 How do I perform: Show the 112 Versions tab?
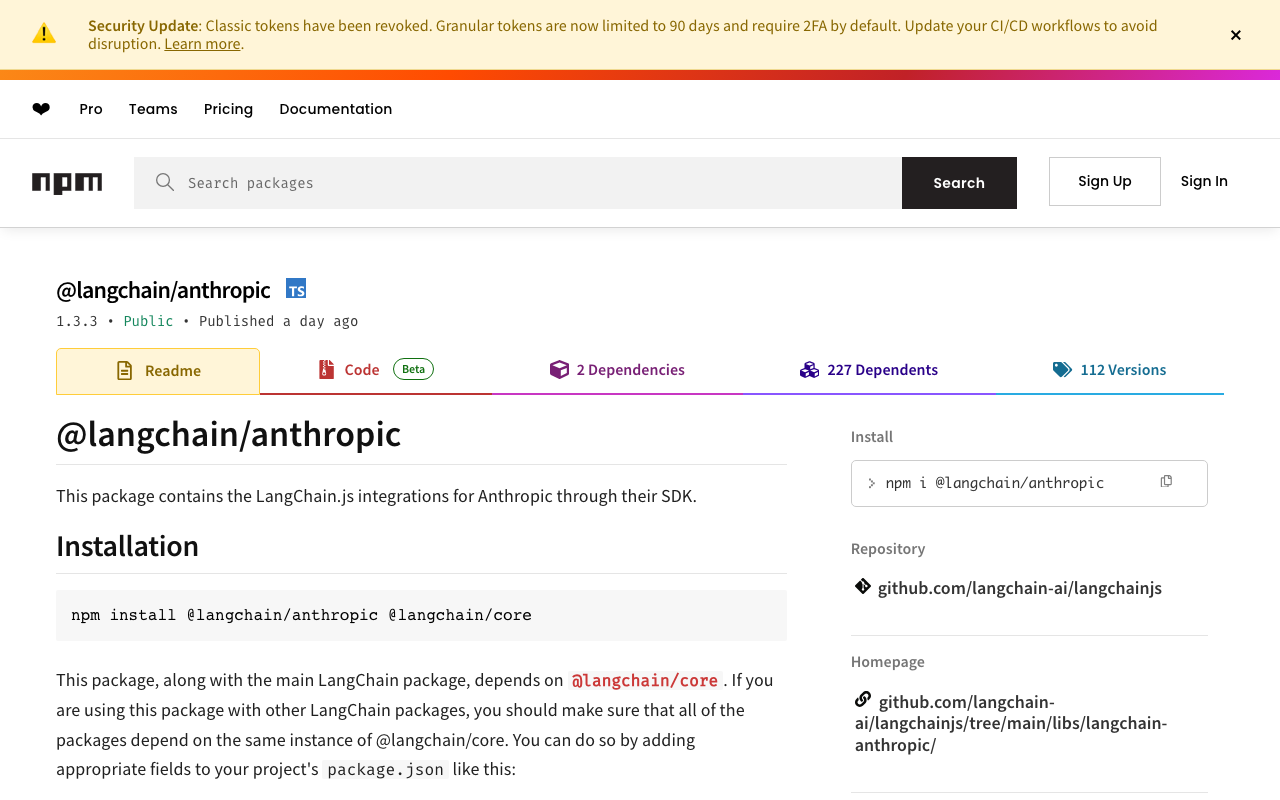(1110, 370)
